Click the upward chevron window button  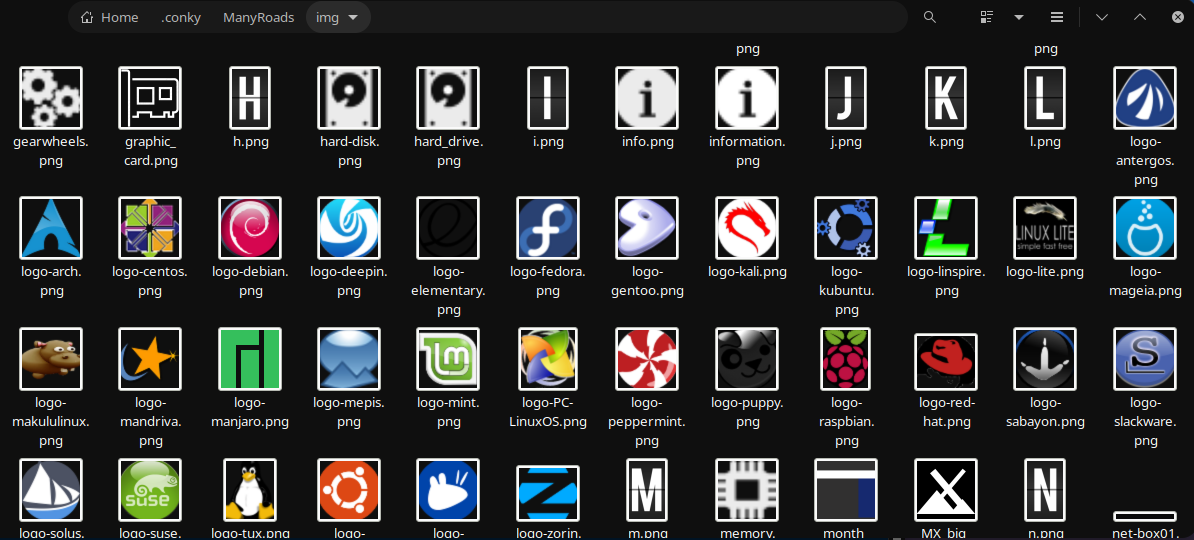tap(1140, 18)
